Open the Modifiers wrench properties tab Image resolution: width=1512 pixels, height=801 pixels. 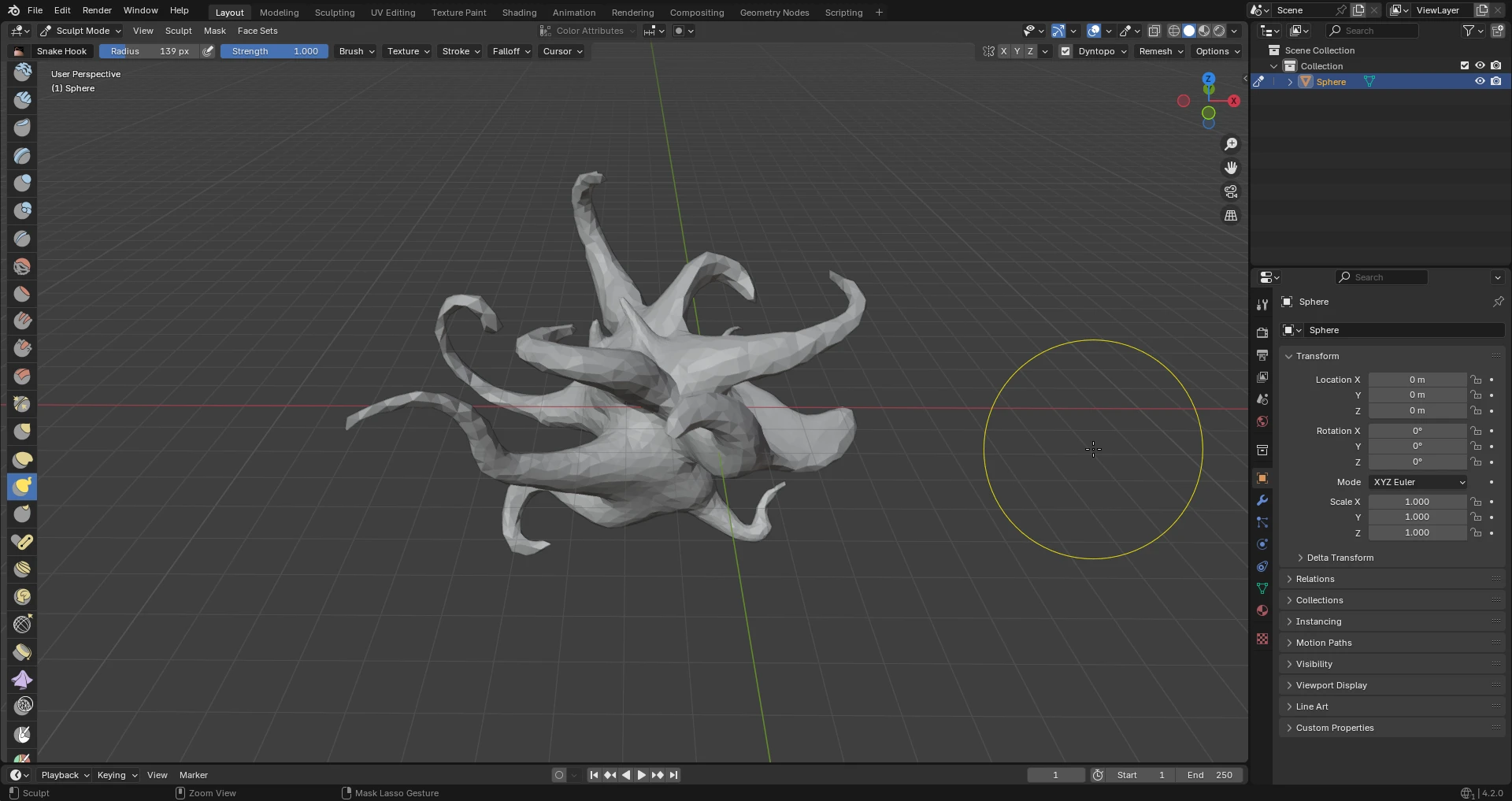(x=1262, y=501)
